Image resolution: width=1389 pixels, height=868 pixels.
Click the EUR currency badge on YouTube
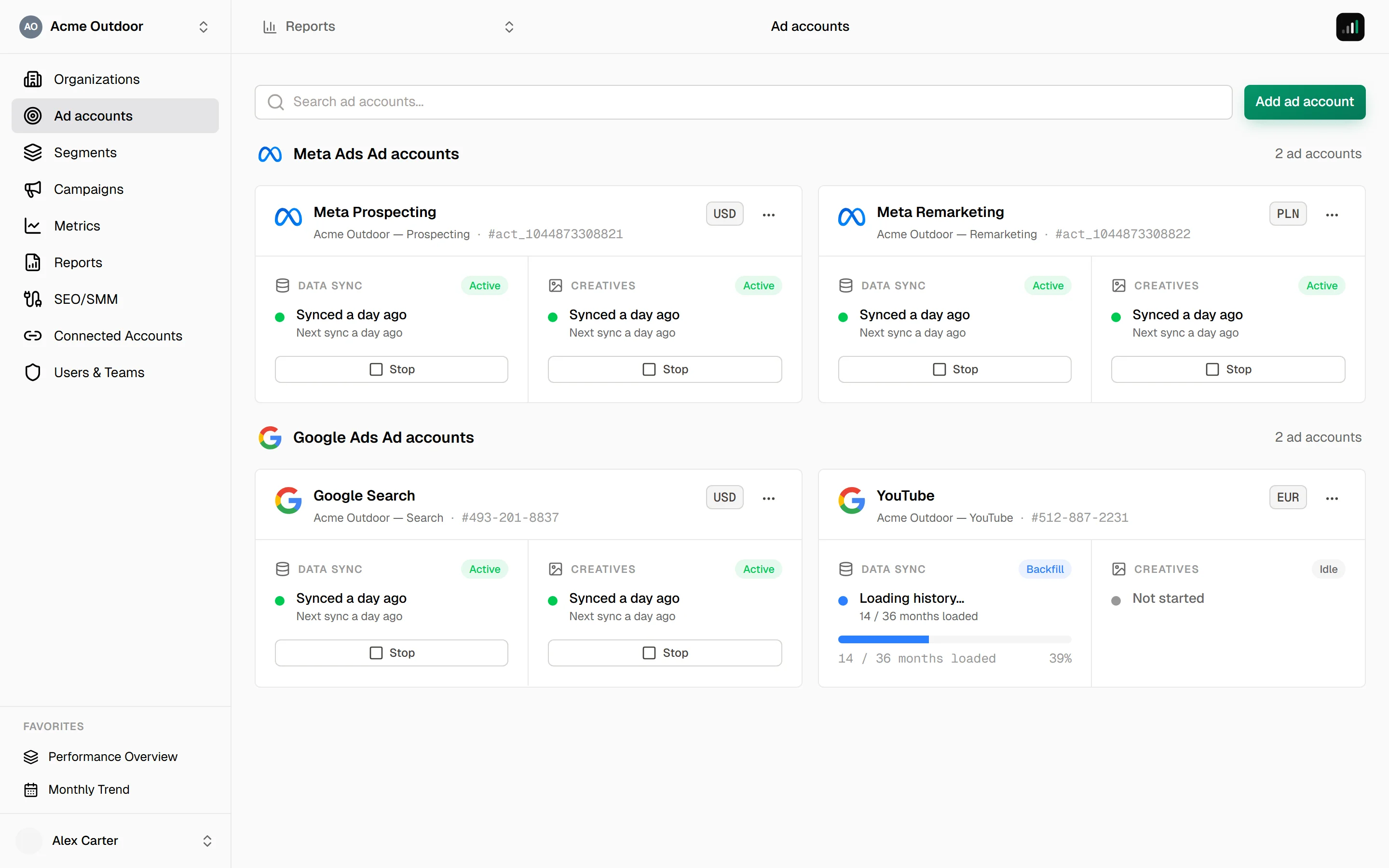1287,497
